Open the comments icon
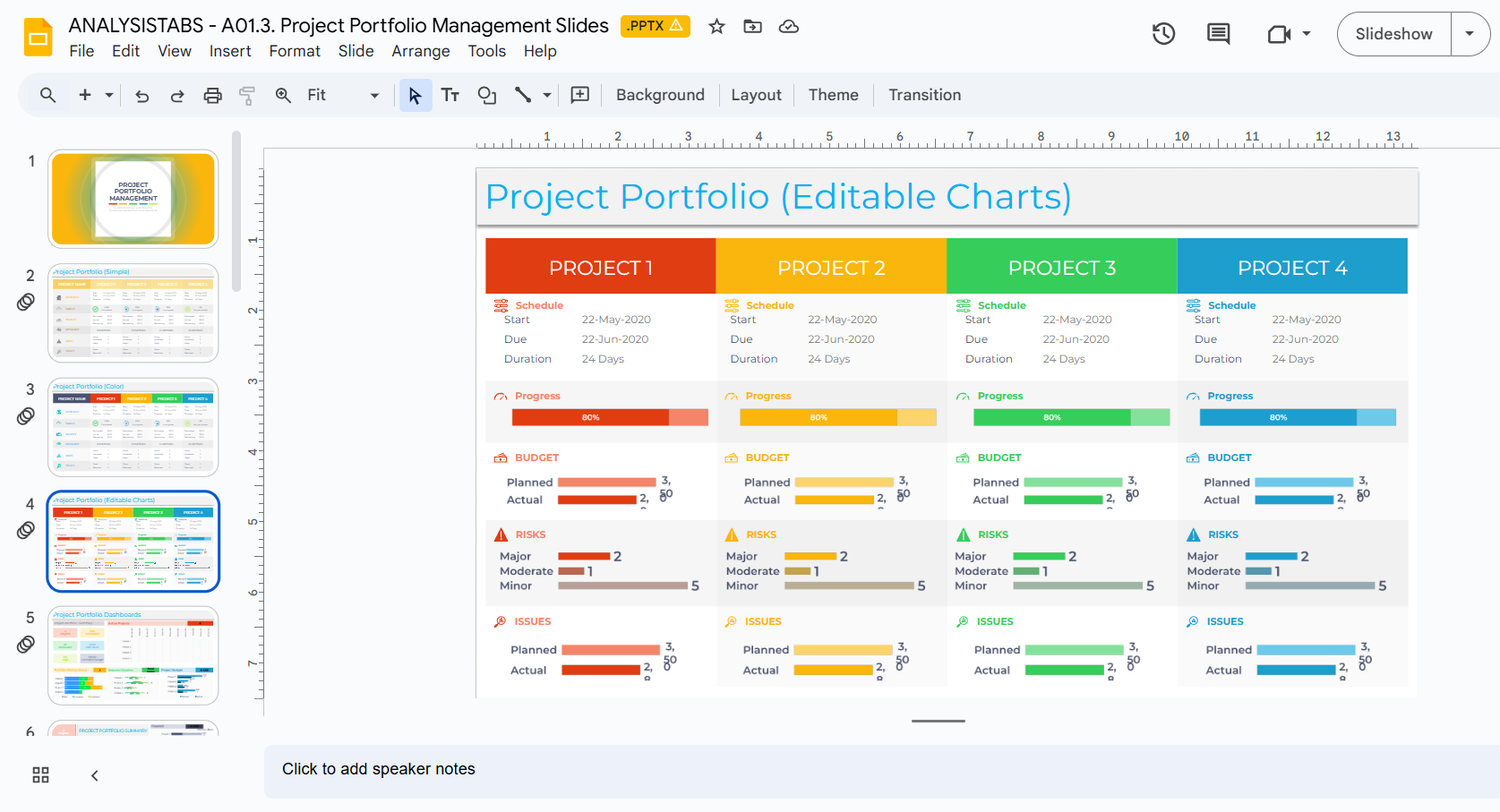 click(x=1218, y=34)
